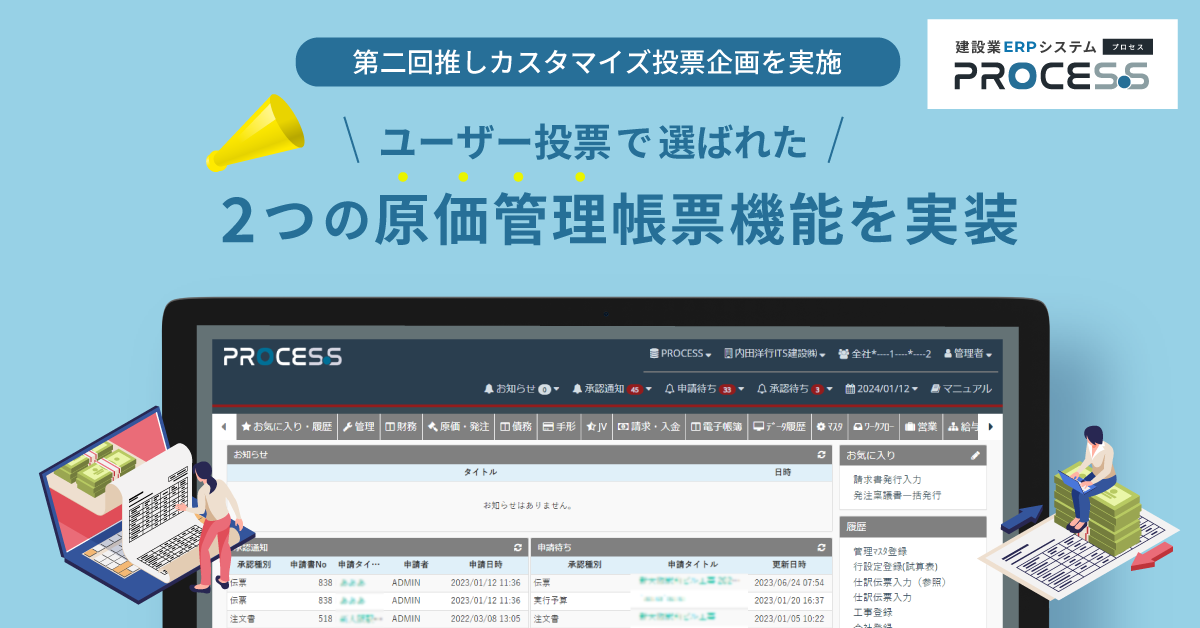Open the お知らせ bell notifications

(x=522, y=388)
